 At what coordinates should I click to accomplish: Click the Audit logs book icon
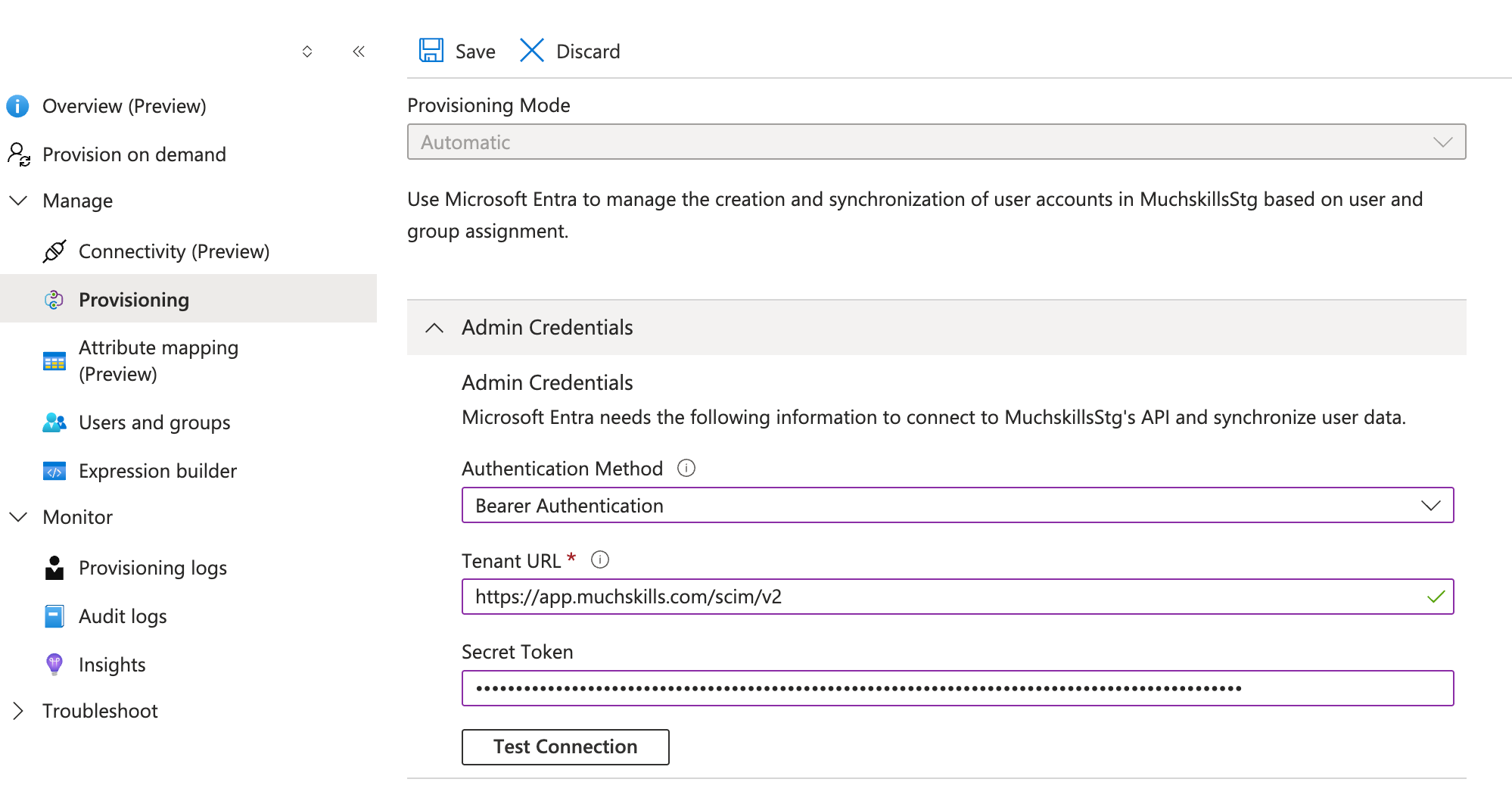(54, 616)
